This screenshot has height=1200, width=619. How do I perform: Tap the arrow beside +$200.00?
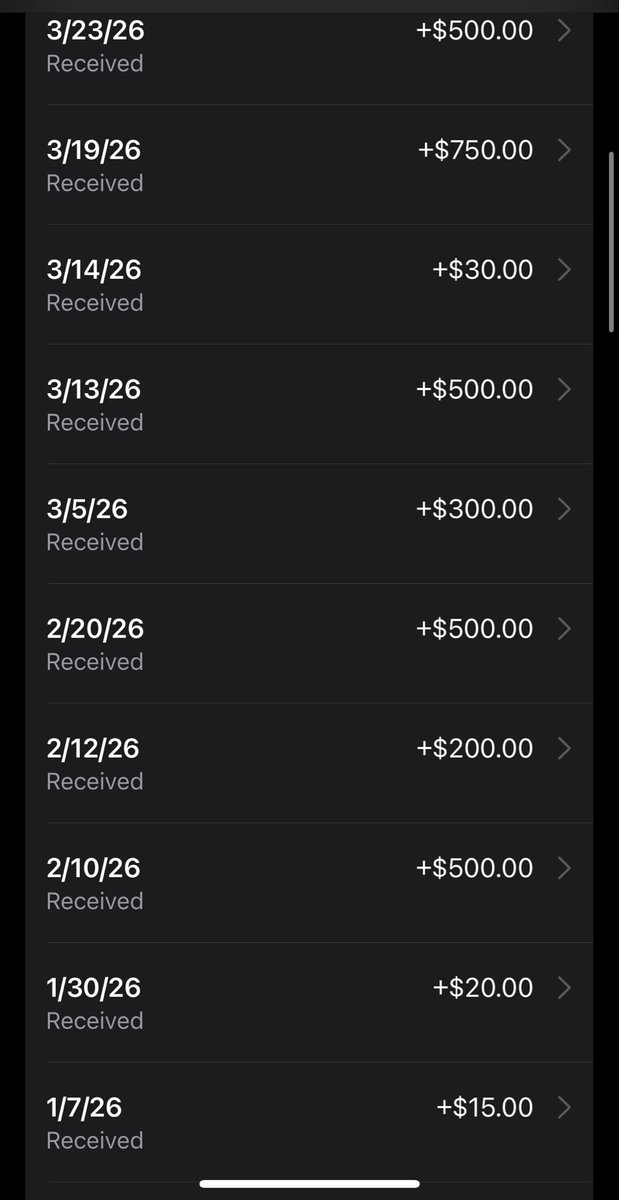[564, 748]
